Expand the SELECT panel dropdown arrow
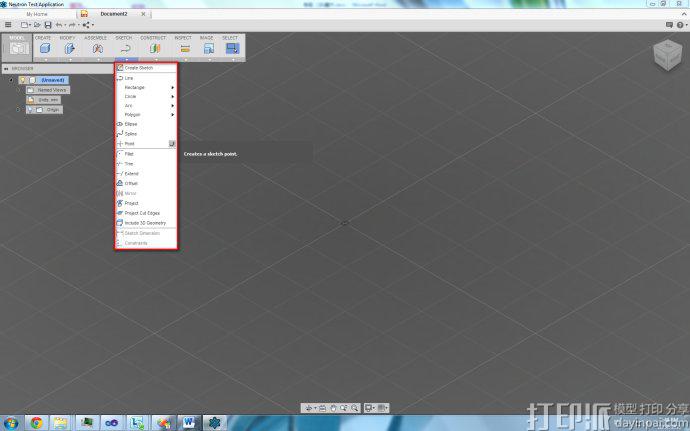This screenshot has height=431, width=690. point(233,59)
